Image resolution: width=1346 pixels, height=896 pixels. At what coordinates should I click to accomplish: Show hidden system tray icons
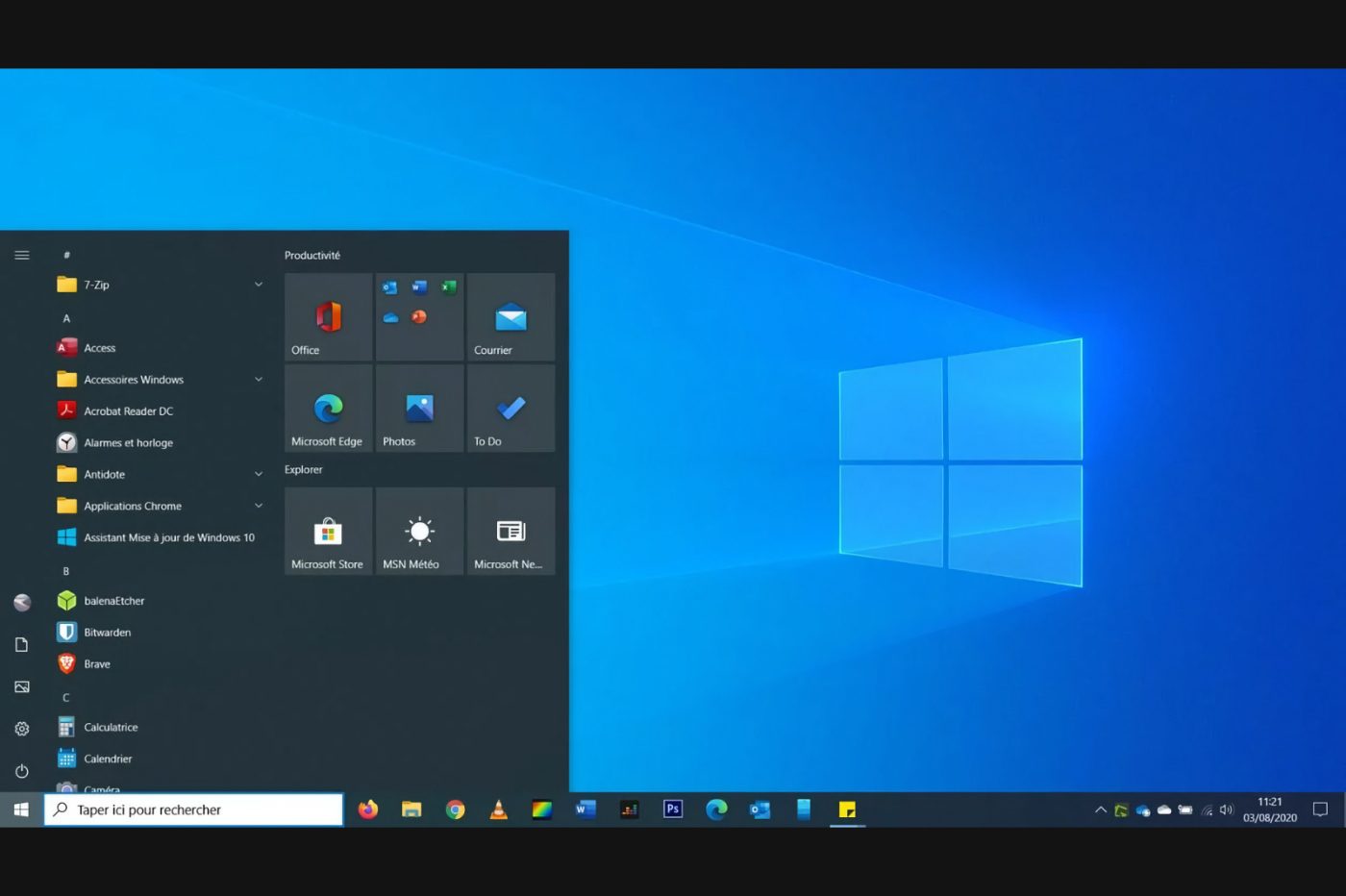[1100, 809]
